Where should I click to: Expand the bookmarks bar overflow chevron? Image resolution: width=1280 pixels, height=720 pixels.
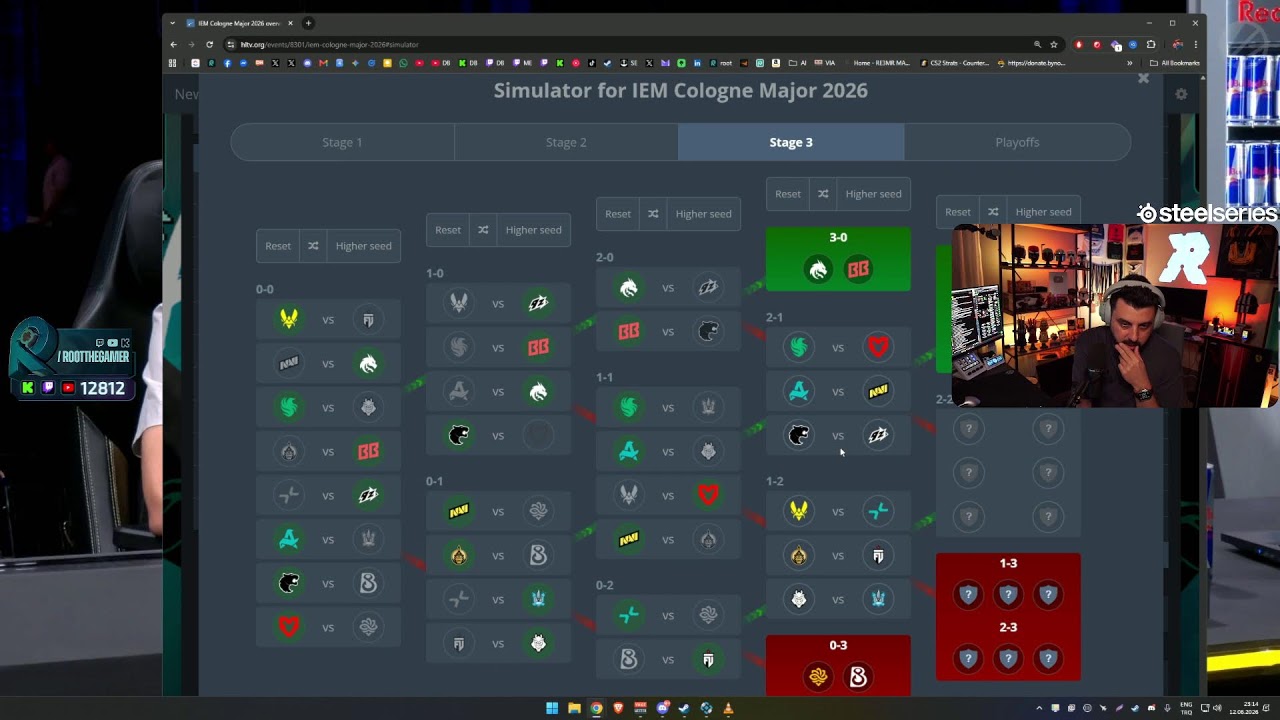click(1130, 63)
